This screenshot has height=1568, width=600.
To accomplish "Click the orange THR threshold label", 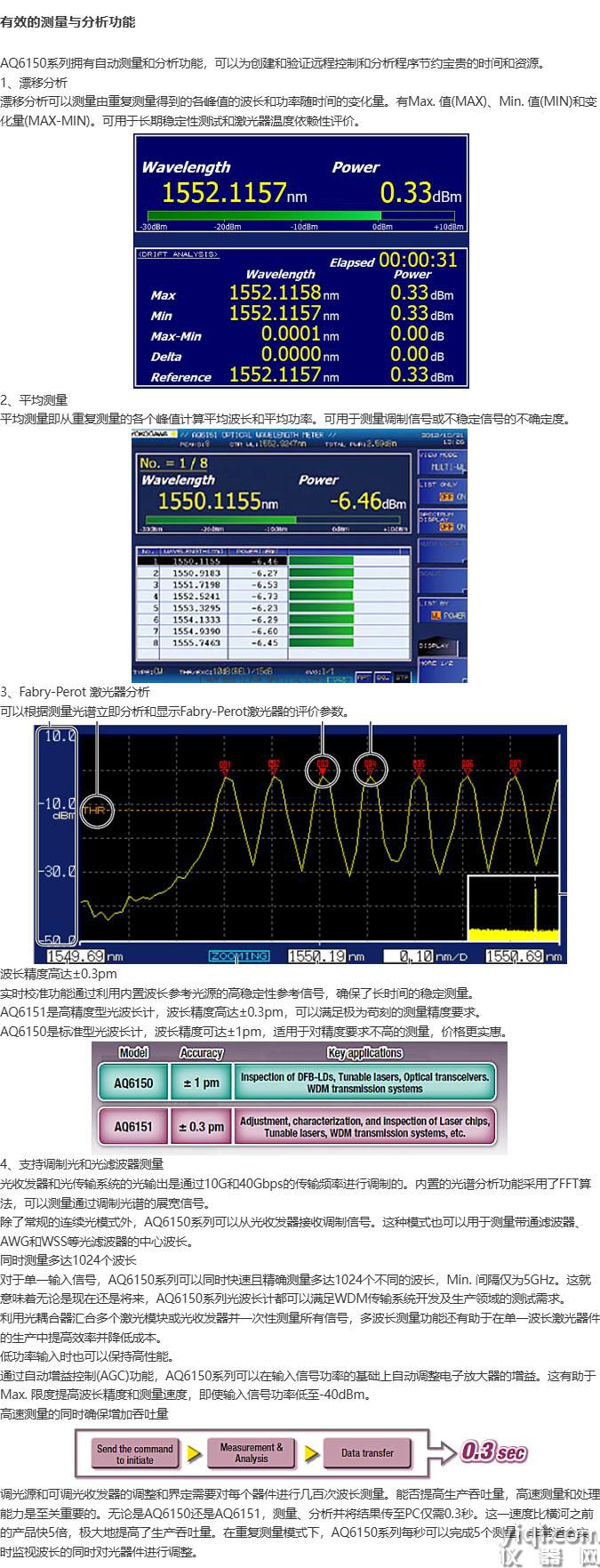I will coord(93,811).
